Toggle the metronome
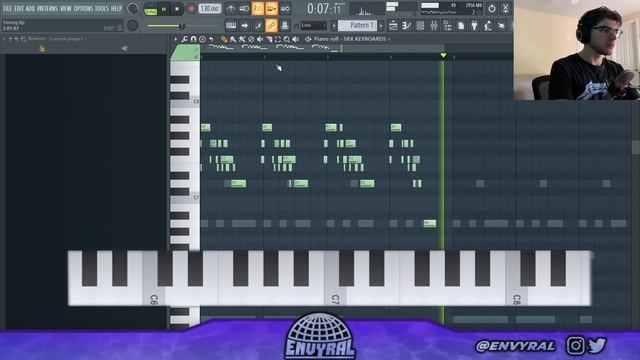This screenshot has width=640, height=360. [x=231, y=8]
